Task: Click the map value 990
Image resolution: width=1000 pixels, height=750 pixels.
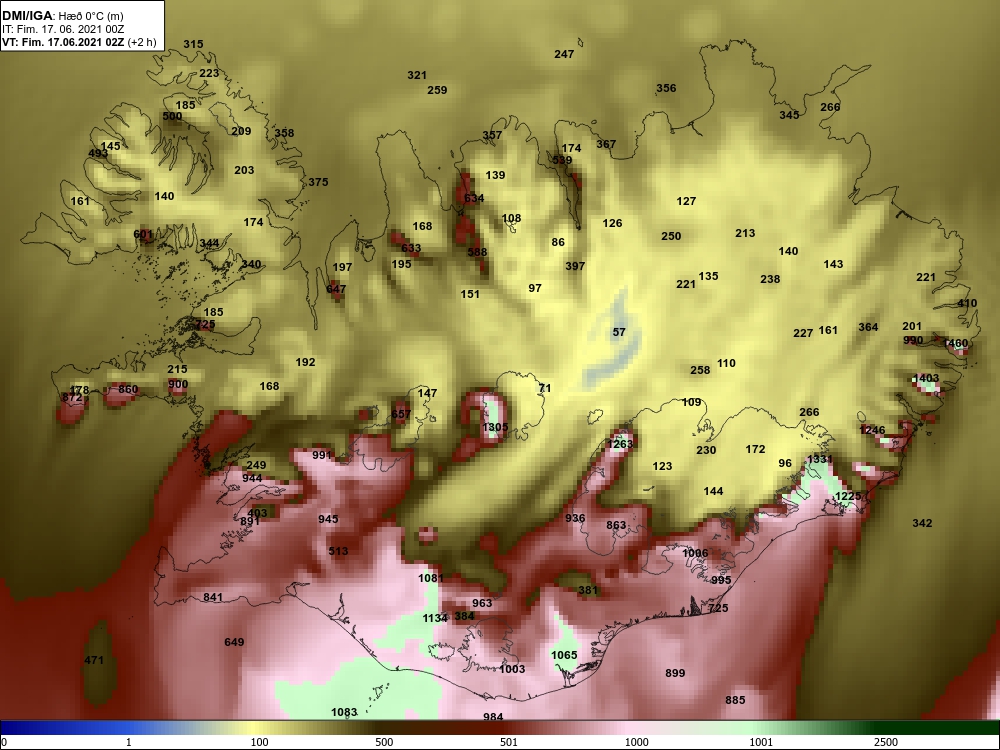Action: tap(913, 341)
